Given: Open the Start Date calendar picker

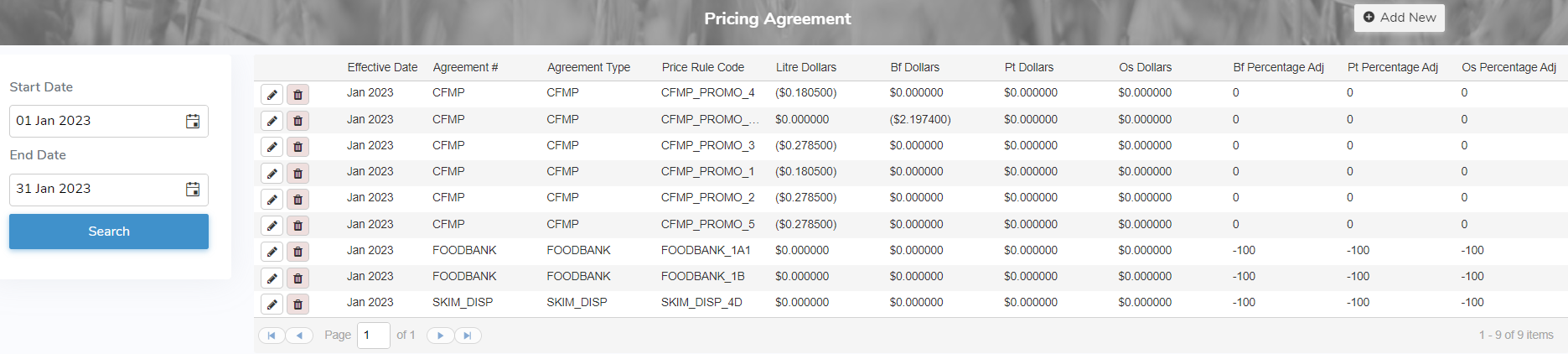Looking at the screenshot, I should tap(193, 121).
